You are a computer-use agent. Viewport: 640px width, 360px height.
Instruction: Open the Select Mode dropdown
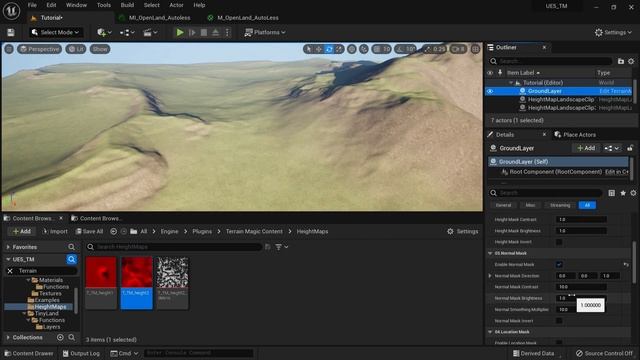(x=56, y=32)
